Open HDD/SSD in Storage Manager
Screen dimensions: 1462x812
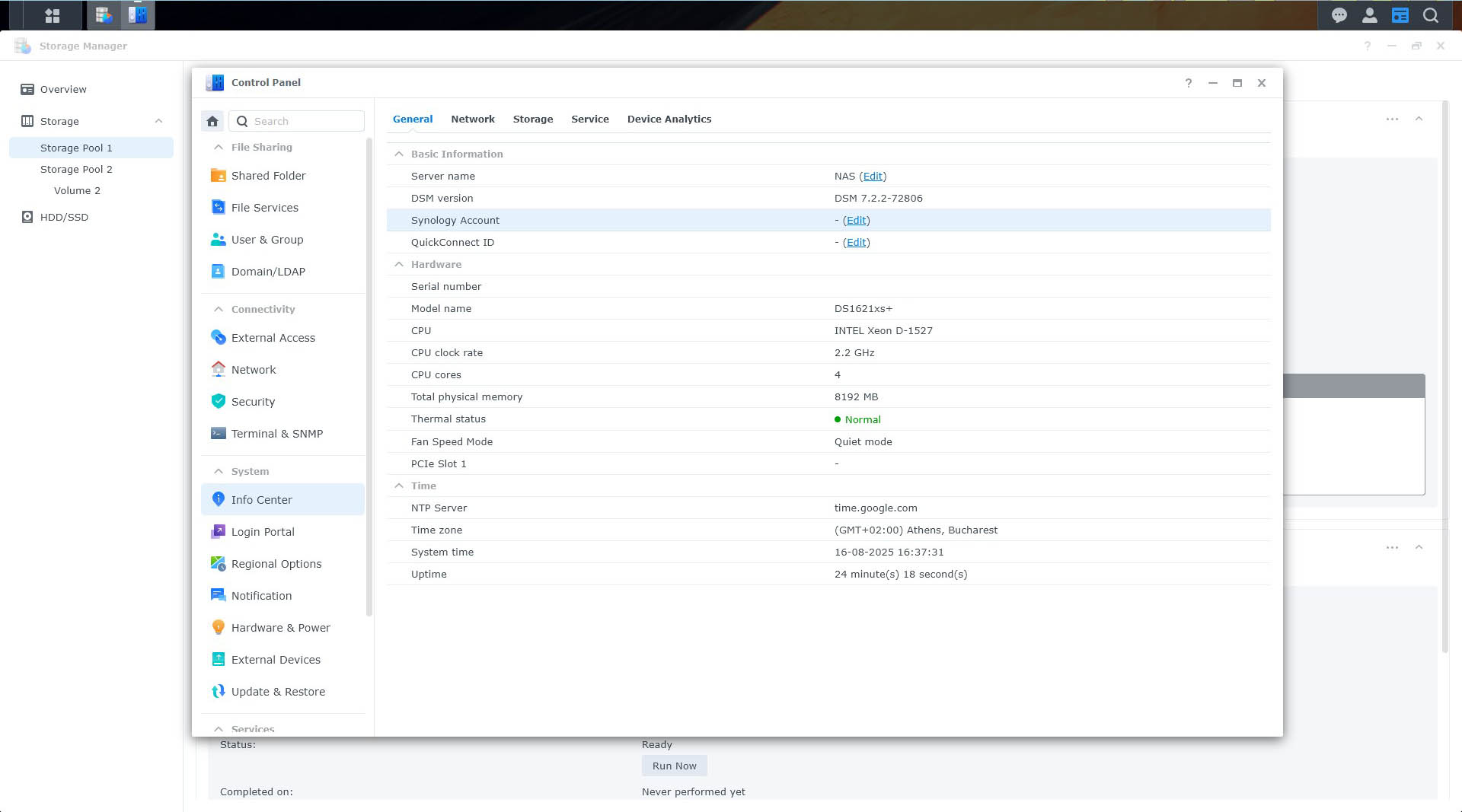click(91, 217)
